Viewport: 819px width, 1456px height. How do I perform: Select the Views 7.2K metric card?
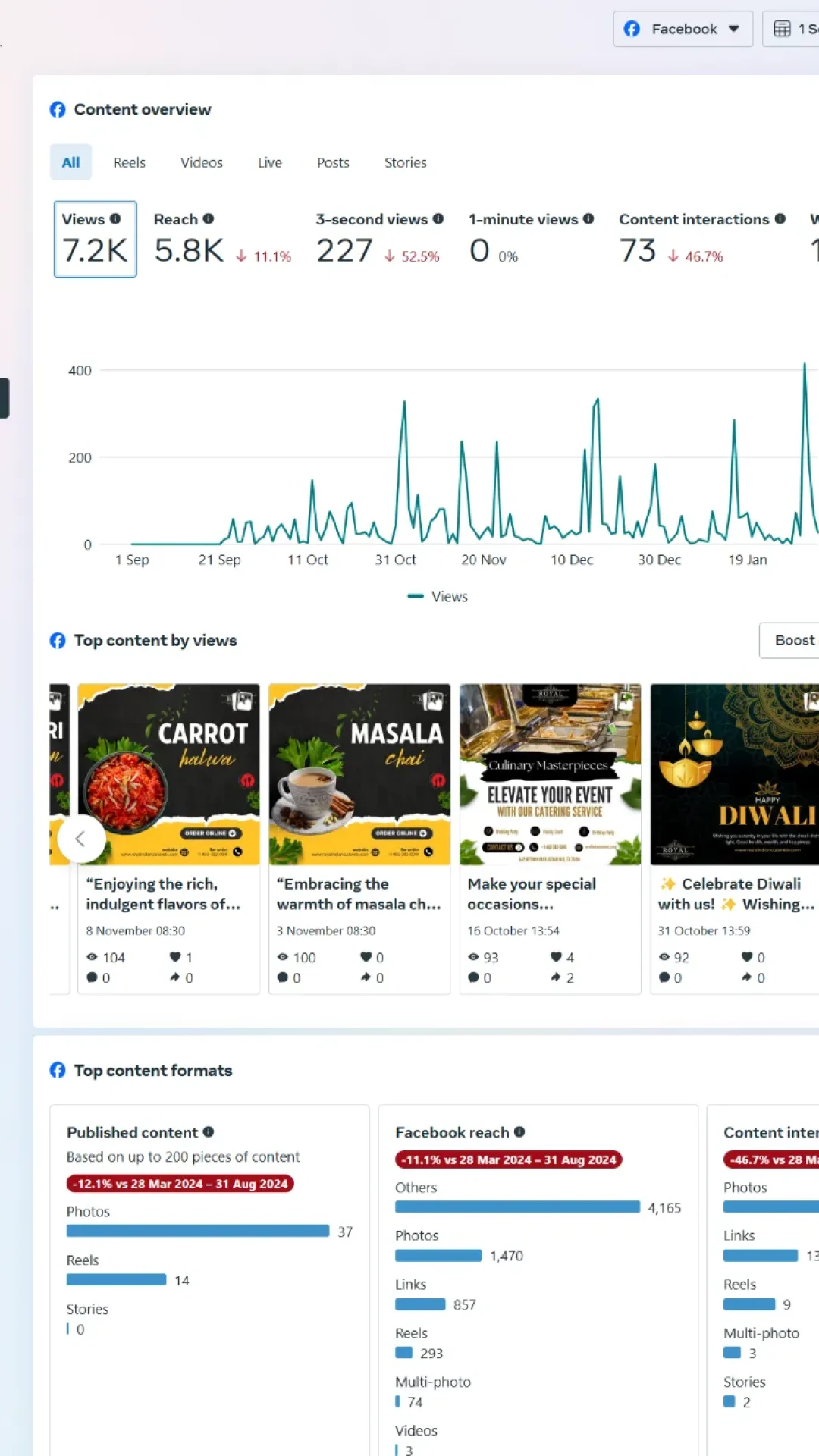pyautogui.click(x=96, y=239)
